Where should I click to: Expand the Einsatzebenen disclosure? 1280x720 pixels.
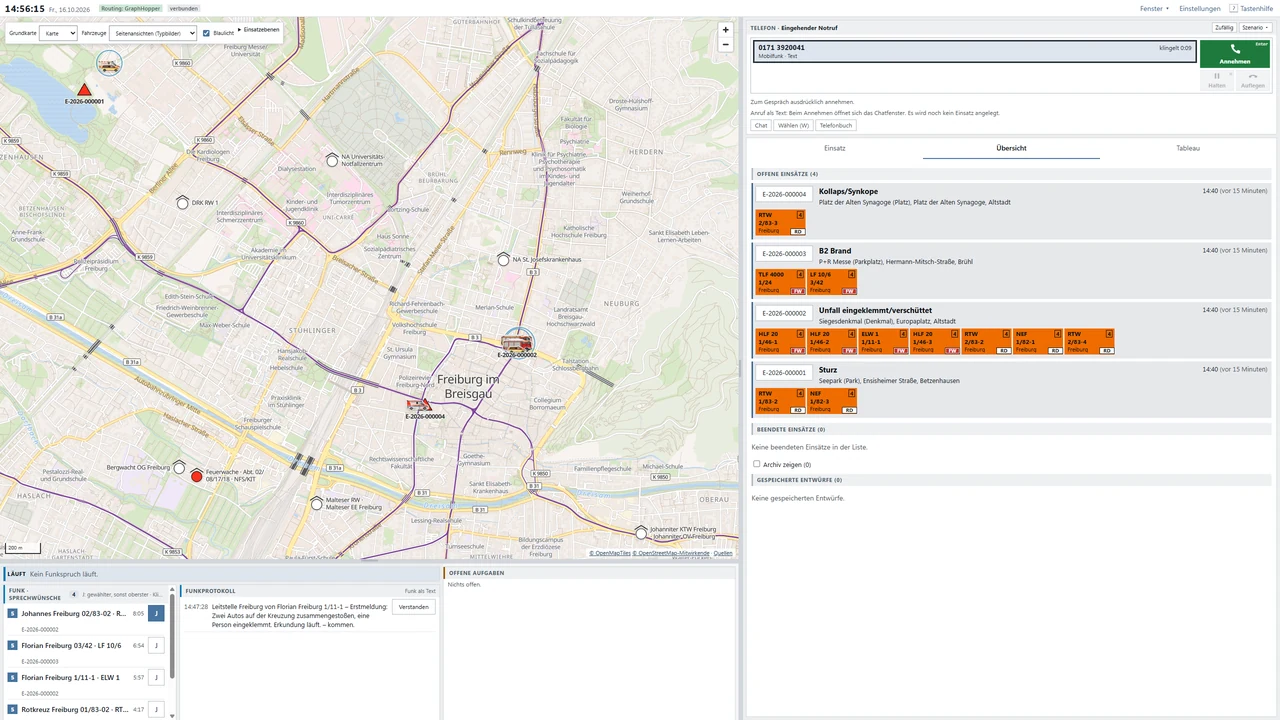coord(258,30)
